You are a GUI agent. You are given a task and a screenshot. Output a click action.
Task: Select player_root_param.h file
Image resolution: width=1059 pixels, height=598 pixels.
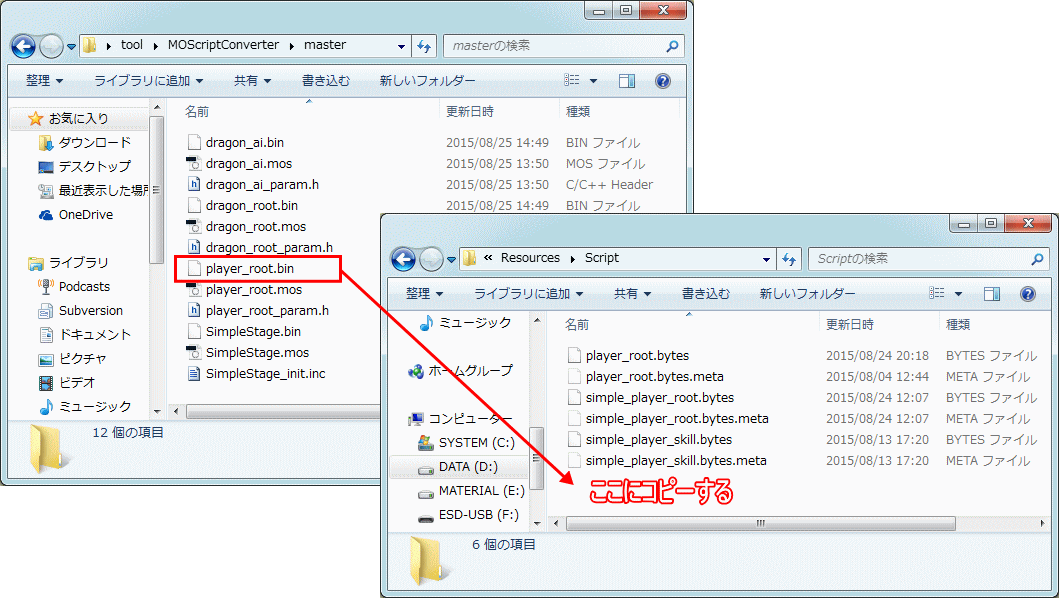258,311
